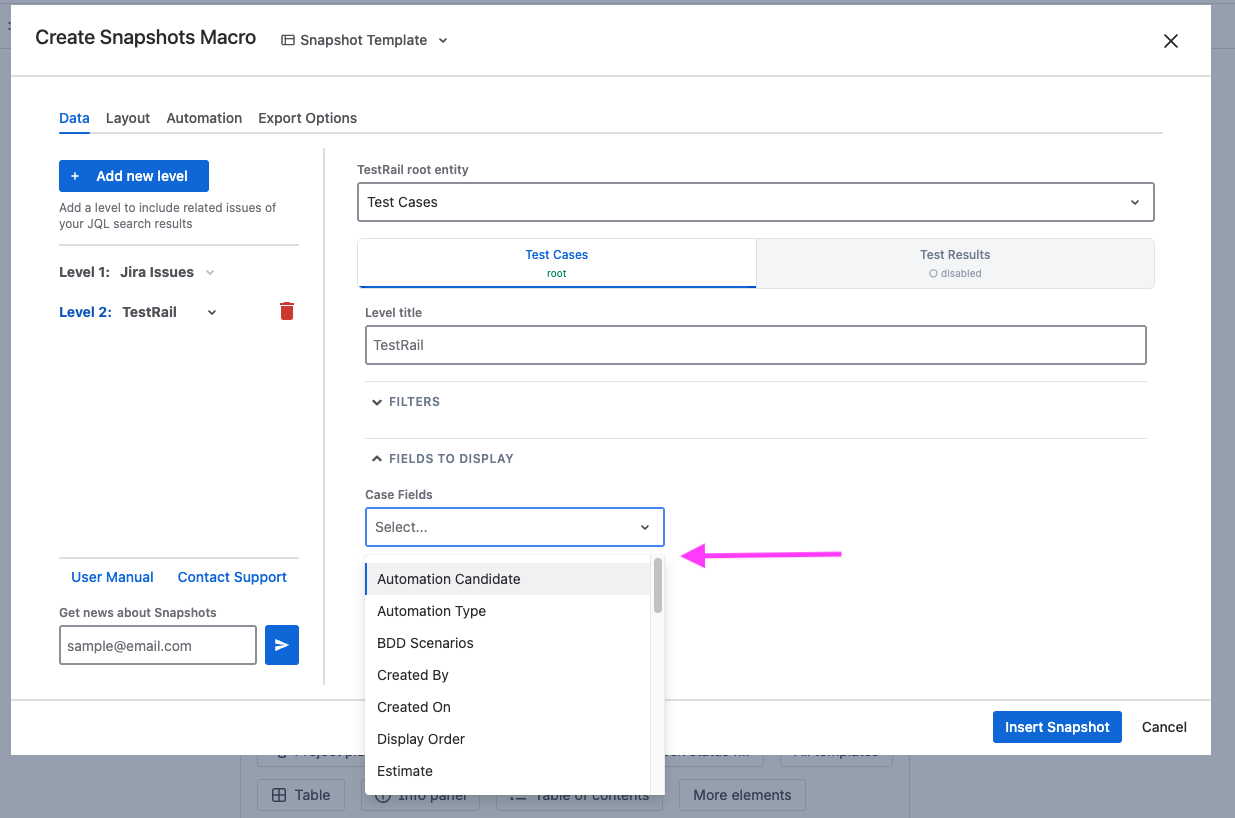The height and width of the screenshot is (818, 1235).
Task: Open Case Fields select dropdown
Action: (x=514, y=527)
